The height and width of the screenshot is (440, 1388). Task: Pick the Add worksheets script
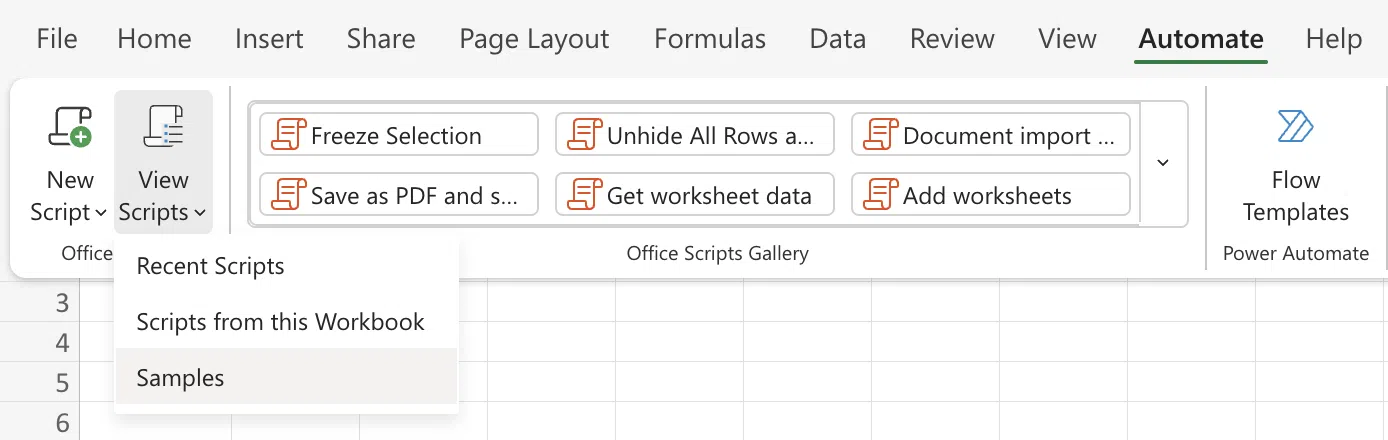click(x=990, y=195)
